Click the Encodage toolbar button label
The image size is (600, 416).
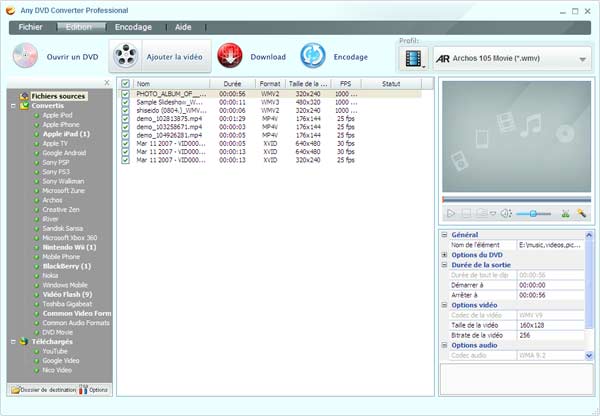click(351, 57)
